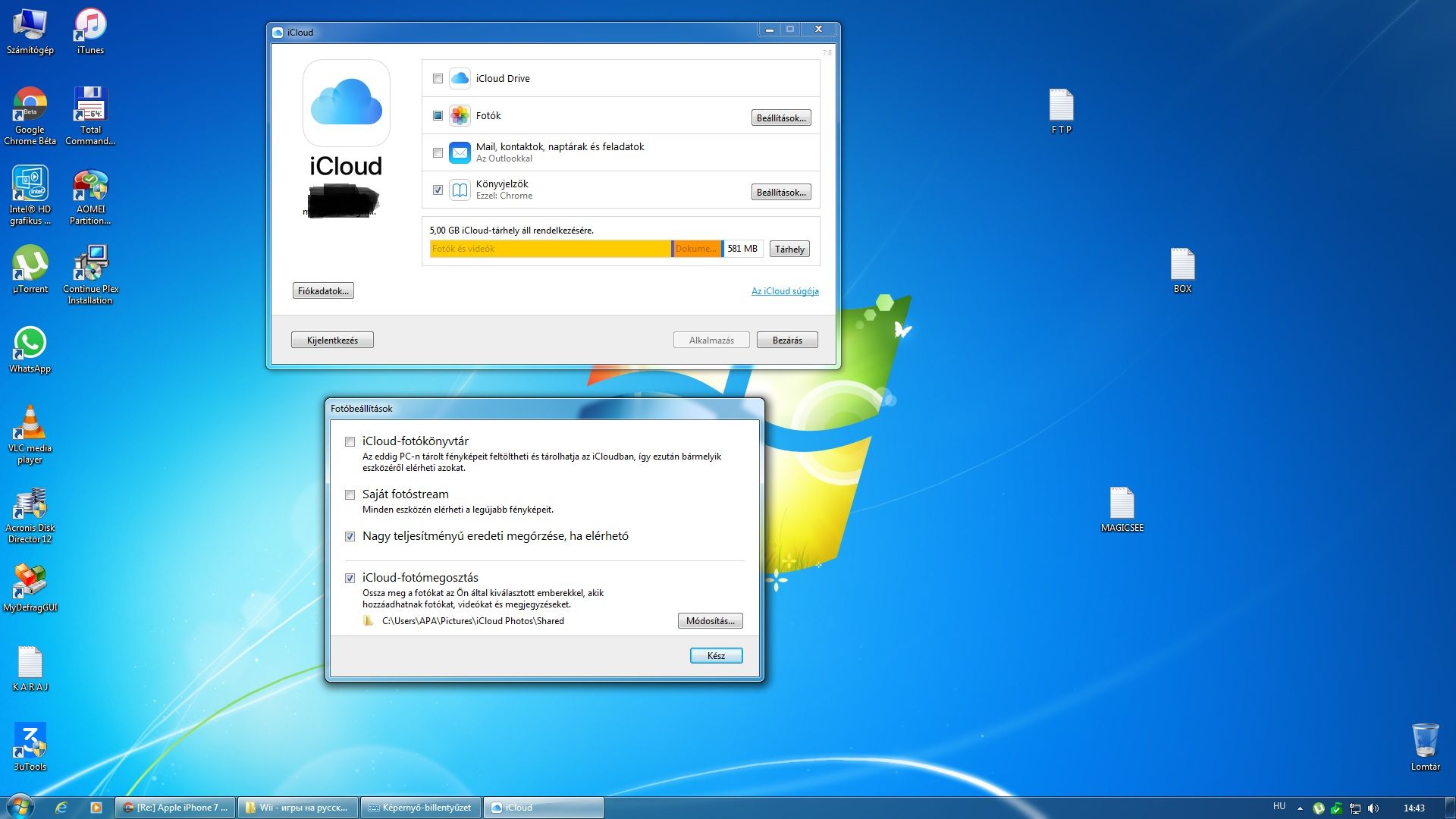Launch Internet Explorer from taskbar
Image resolution: width=1456 pixels, height=819 pixels.
[61, 808]
